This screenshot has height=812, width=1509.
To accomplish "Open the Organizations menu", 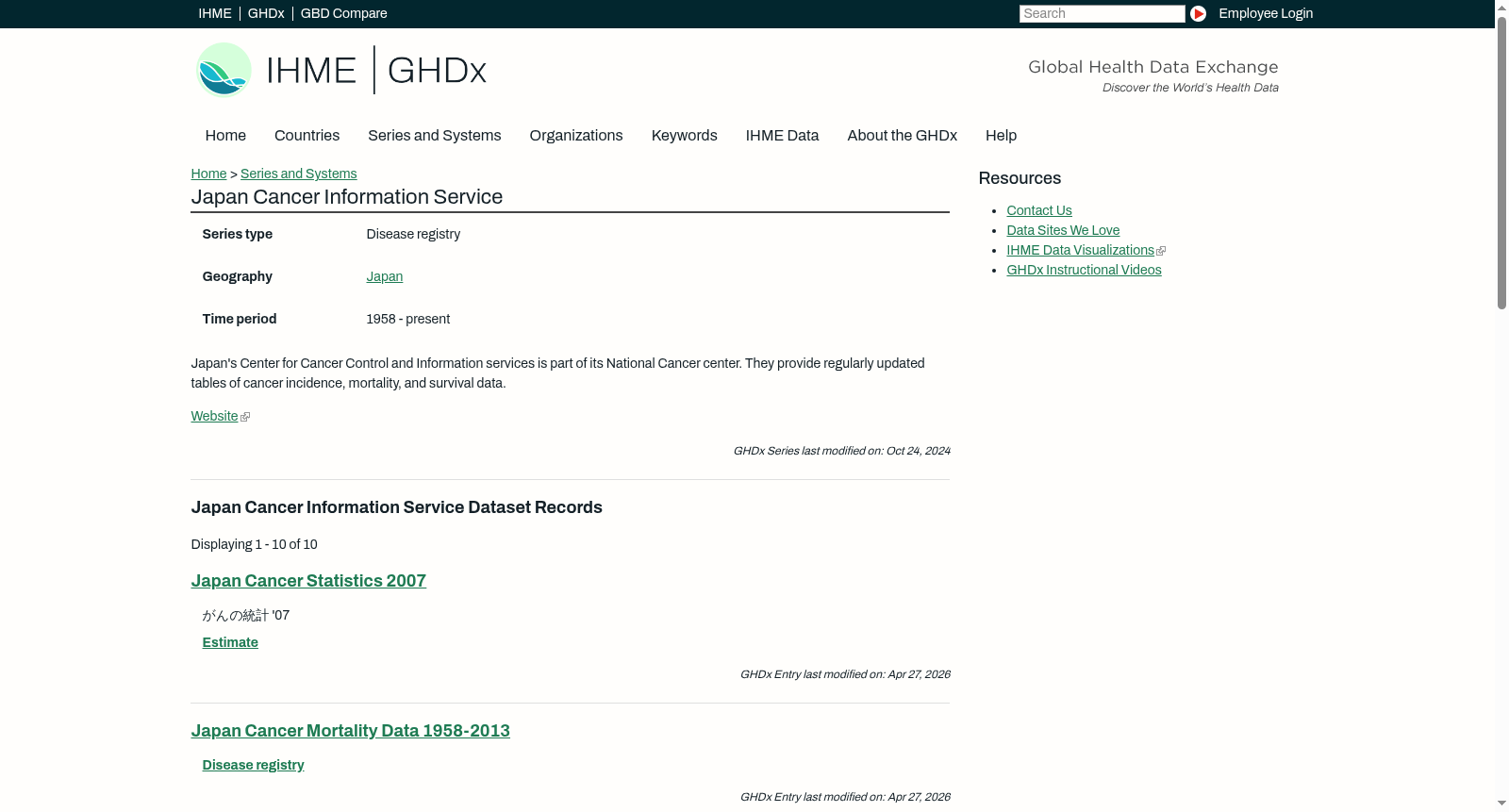I will pyautogui.click(x=576, y=136).
